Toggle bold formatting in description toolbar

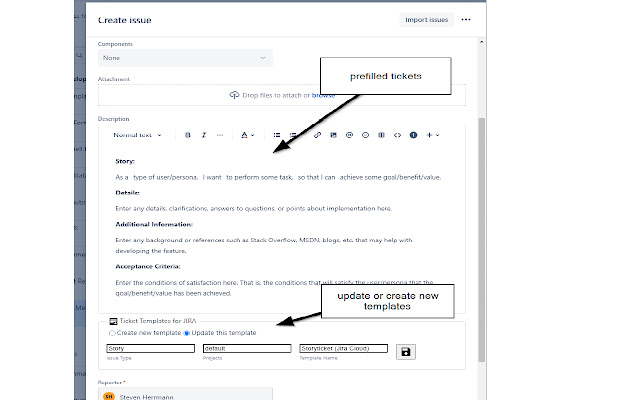(x=188, y=135)
